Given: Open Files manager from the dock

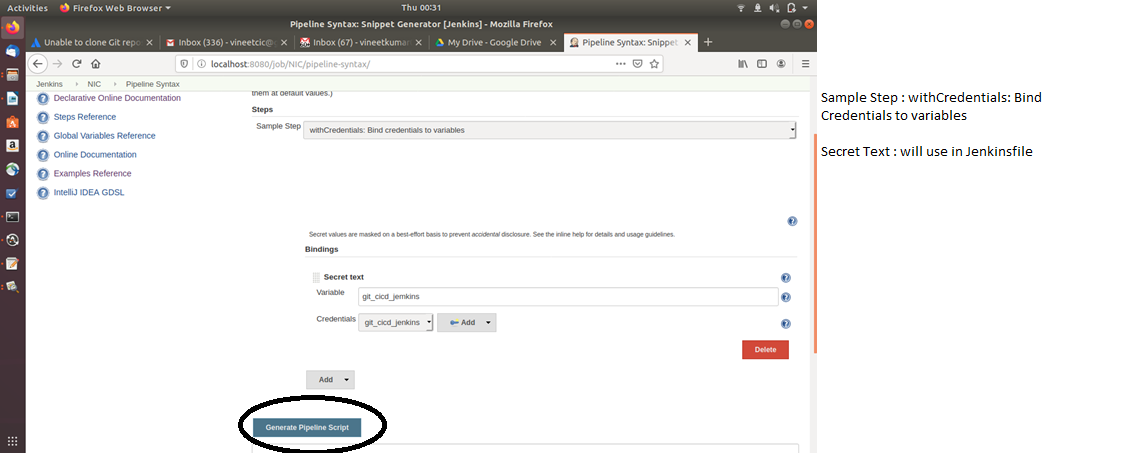Looking at the screenshot, I should (12, 75).
